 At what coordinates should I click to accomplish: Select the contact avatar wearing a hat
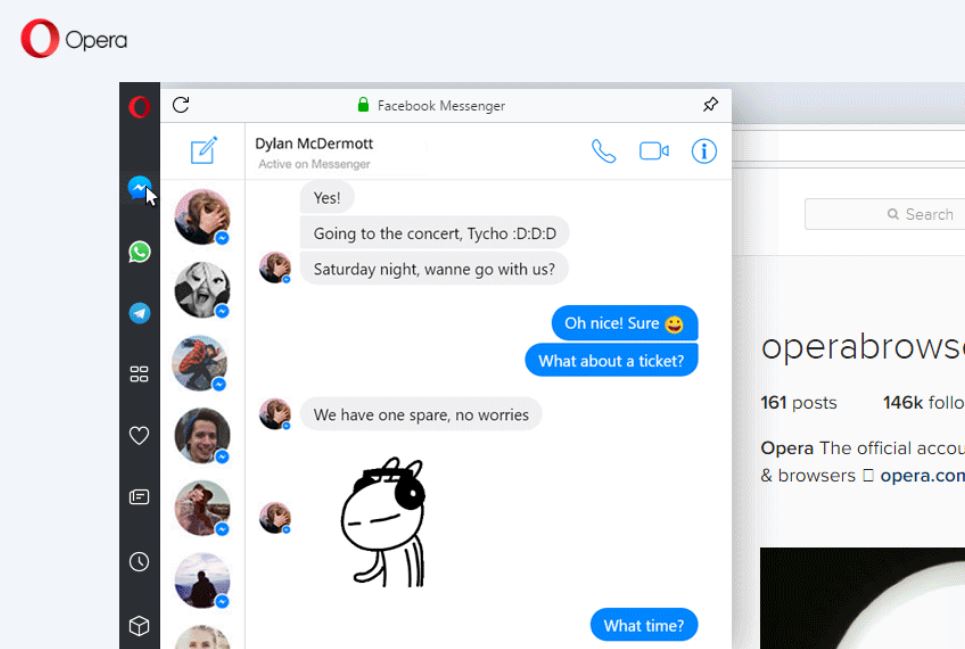pos(202,508)
